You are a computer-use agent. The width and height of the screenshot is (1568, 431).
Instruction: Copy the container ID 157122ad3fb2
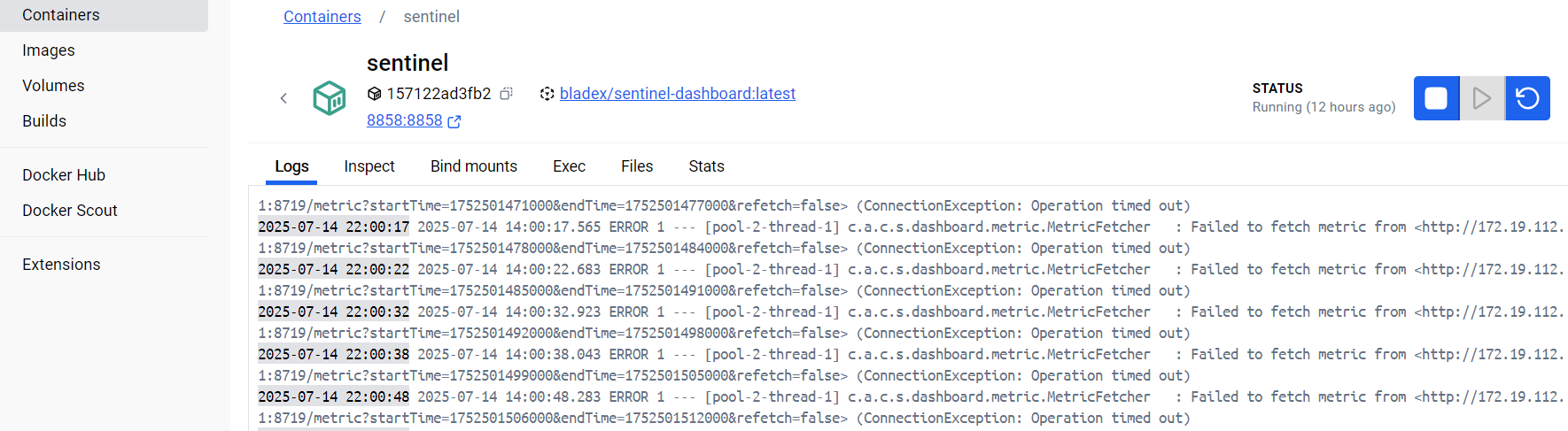[x=506, y=94]
